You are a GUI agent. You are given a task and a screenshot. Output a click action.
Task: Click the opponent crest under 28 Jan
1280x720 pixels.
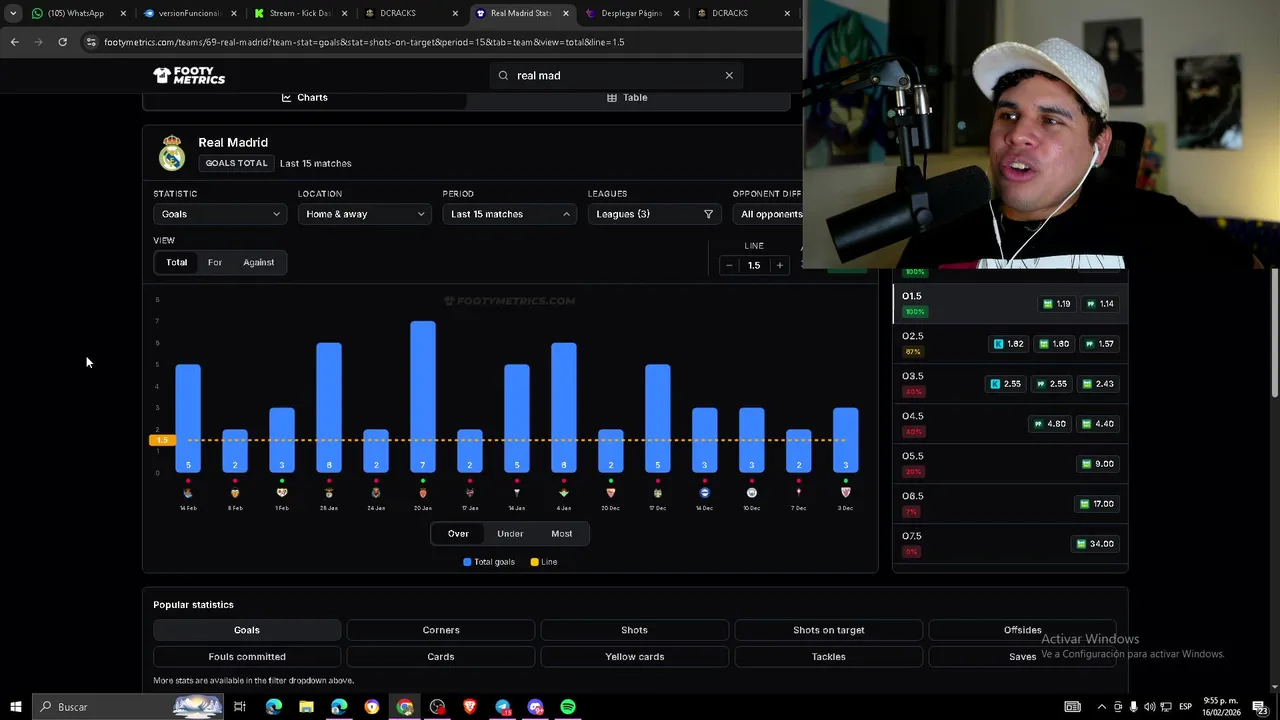click(329, 493)
